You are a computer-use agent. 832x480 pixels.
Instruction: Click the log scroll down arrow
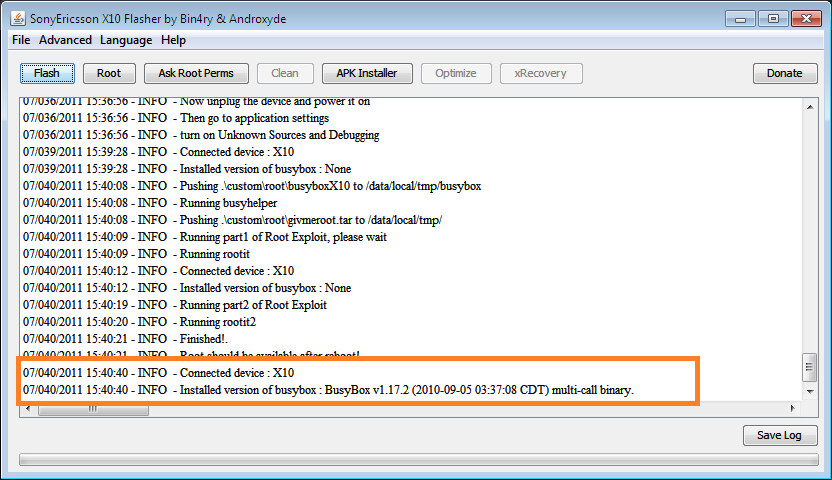click(810, 391)
